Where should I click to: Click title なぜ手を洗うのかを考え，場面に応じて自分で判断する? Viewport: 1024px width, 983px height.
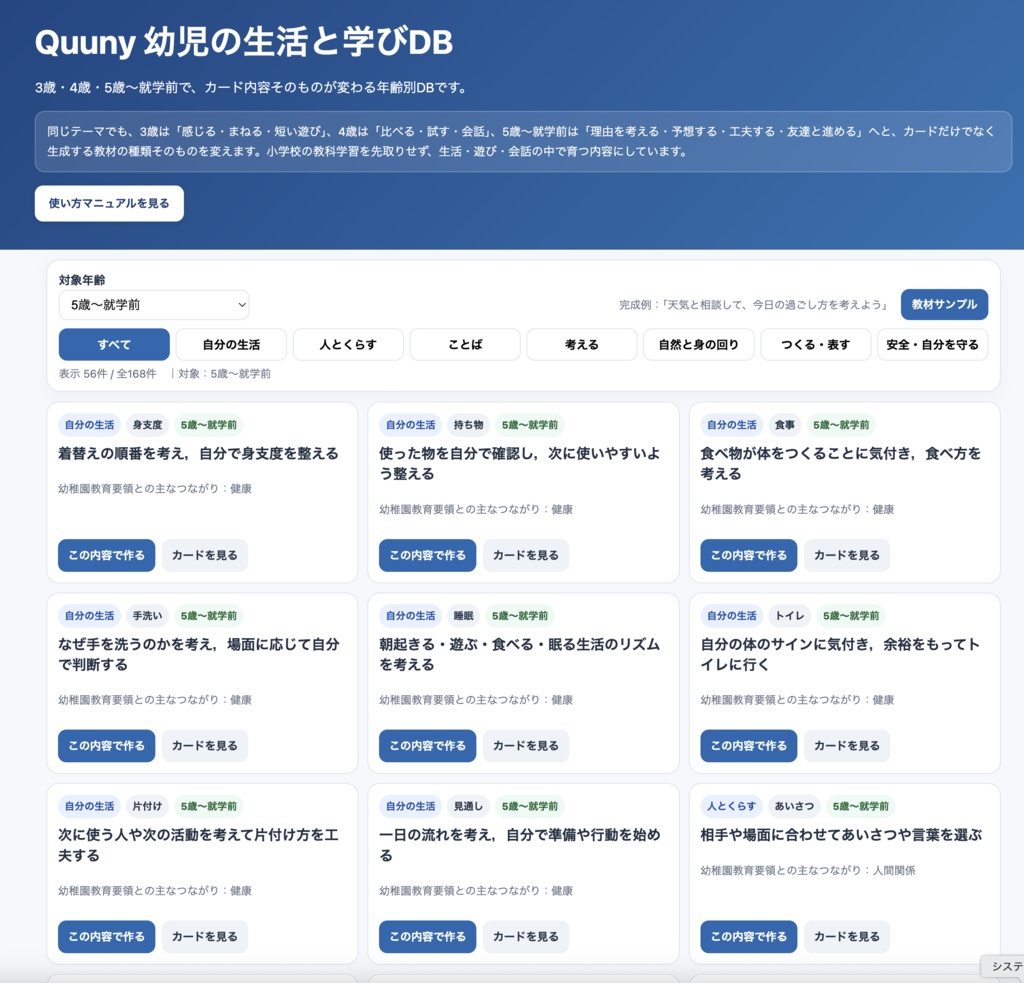[x=199, y=654]
